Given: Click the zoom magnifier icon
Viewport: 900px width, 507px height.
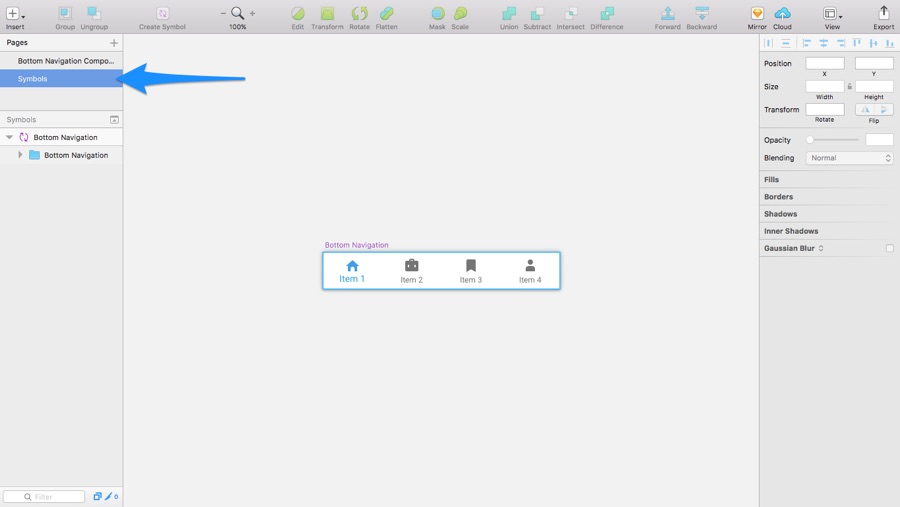Looking at the screenshot, I should pyautogui.click(x=238, y=13).
